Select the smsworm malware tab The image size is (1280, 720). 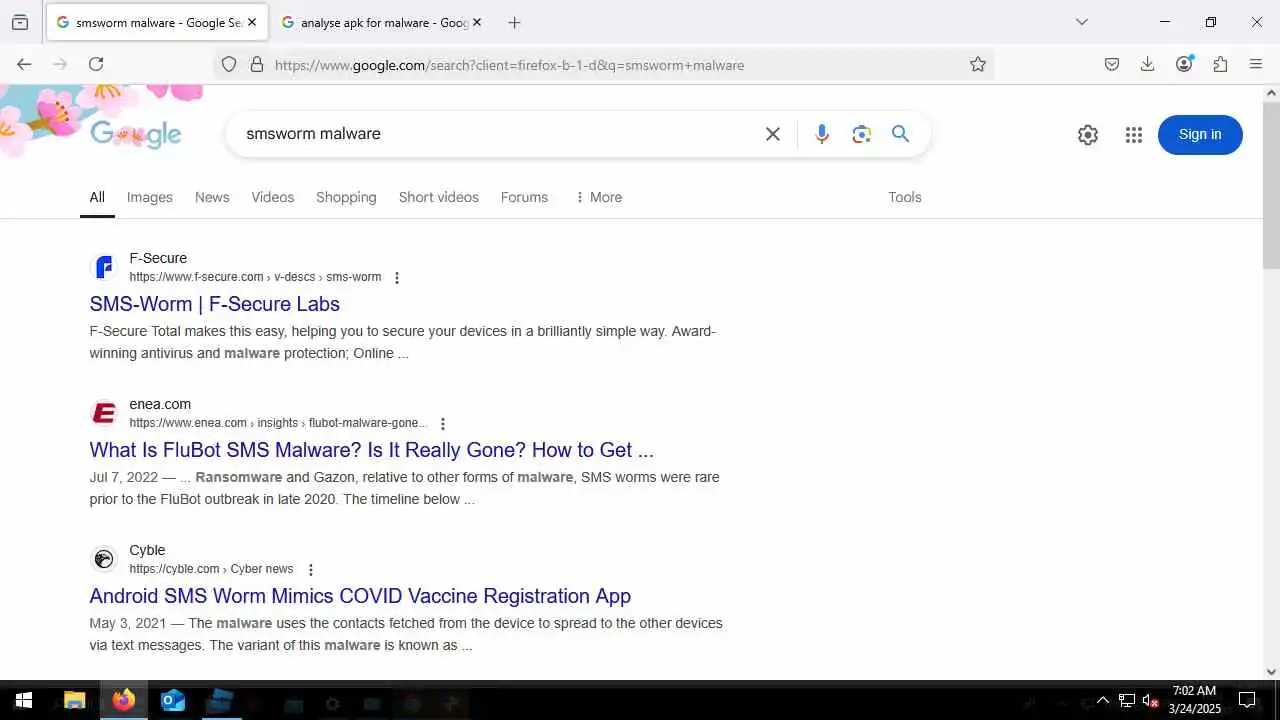click(x=158, y=22)
